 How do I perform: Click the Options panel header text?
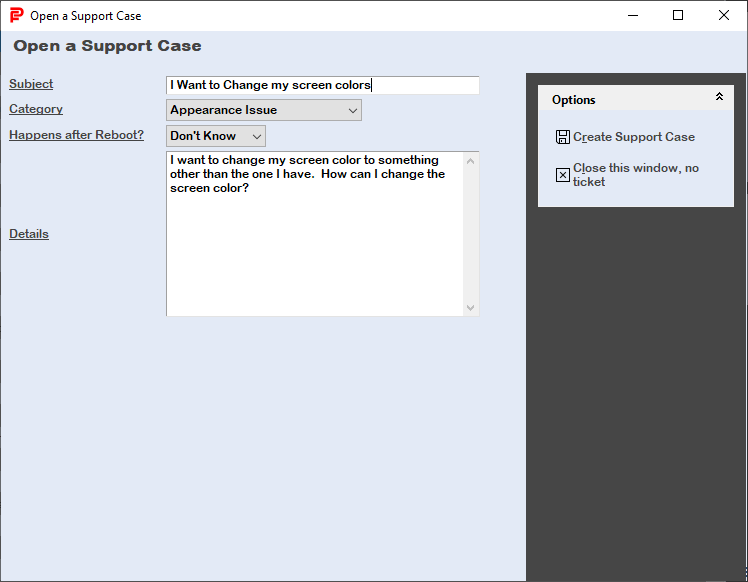click(x=573, y=100)
